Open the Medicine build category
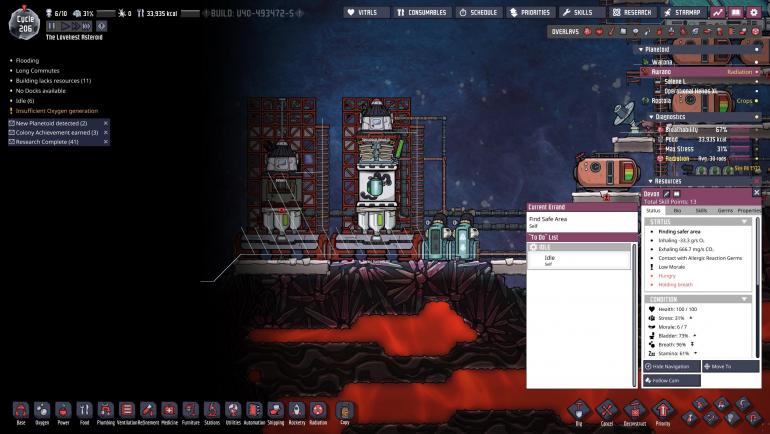 click(x=169, y=410)
